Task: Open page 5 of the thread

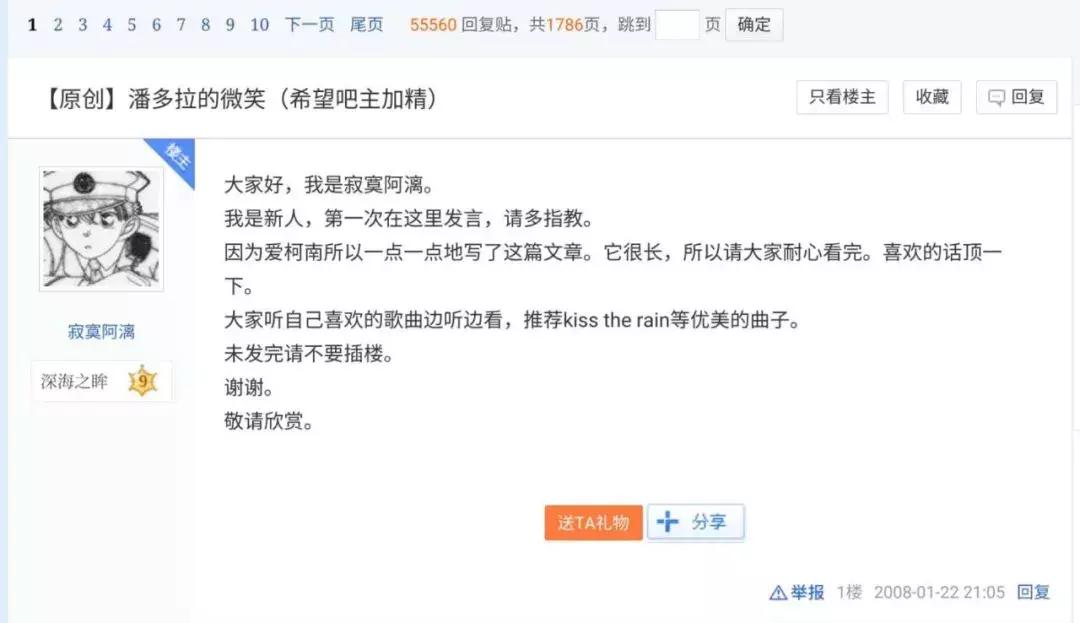Action: tap(131, 24)
